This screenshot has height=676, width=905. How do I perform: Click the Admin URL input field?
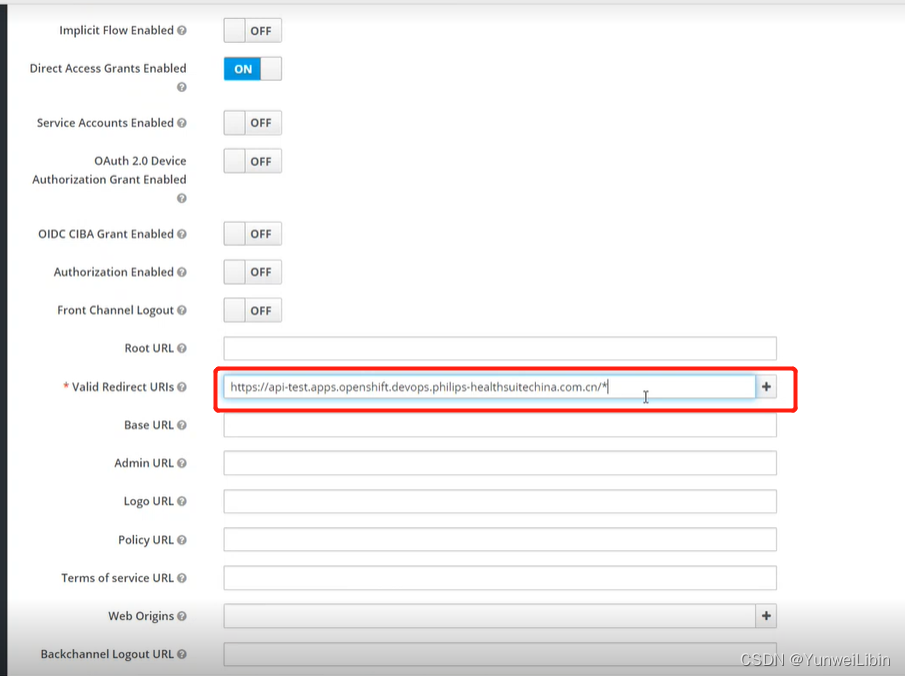tap(500, 463)
